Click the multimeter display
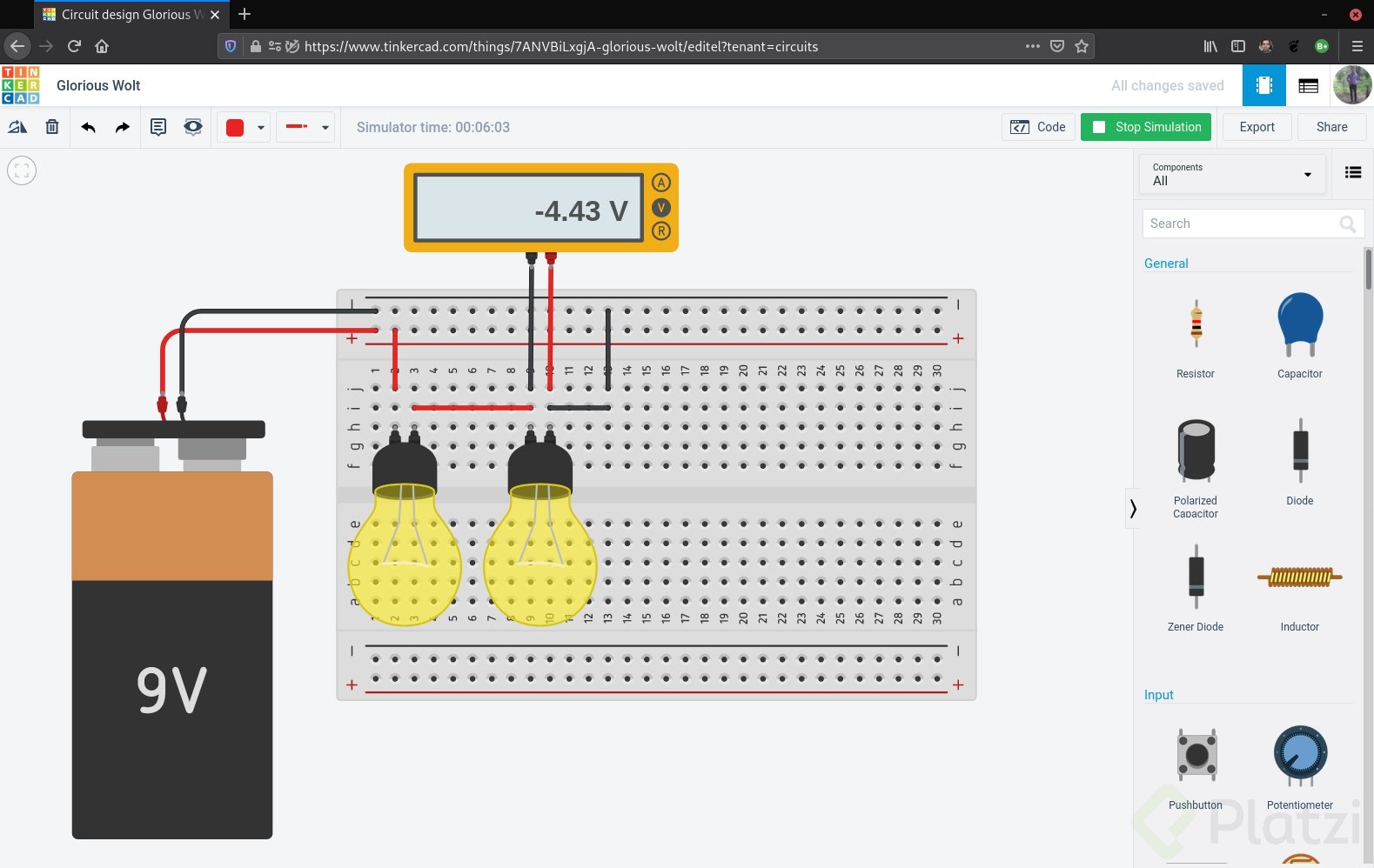 pos(531,209)
